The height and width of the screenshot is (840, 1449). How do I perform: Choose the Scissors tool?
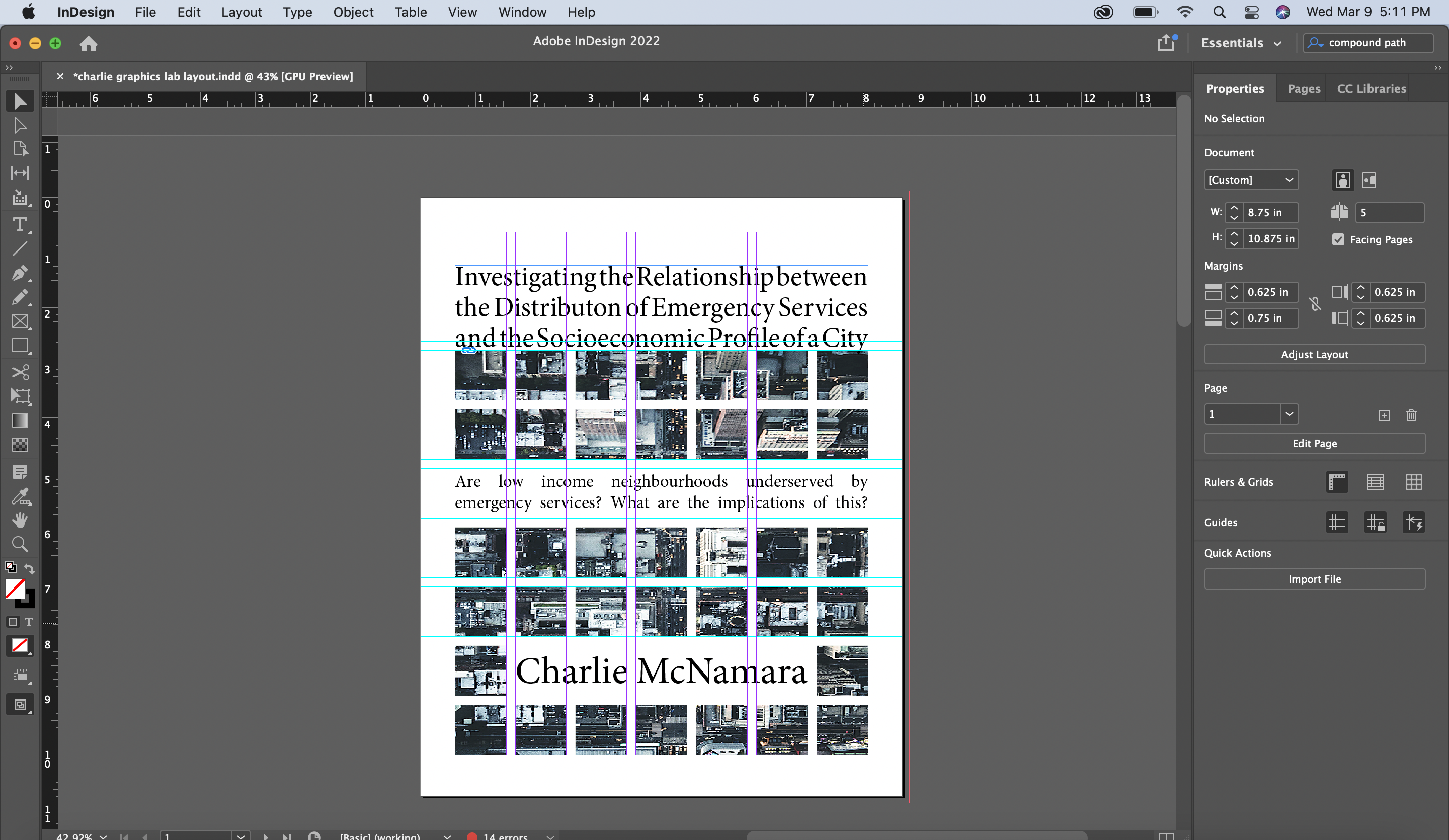(x=20, y=372)
